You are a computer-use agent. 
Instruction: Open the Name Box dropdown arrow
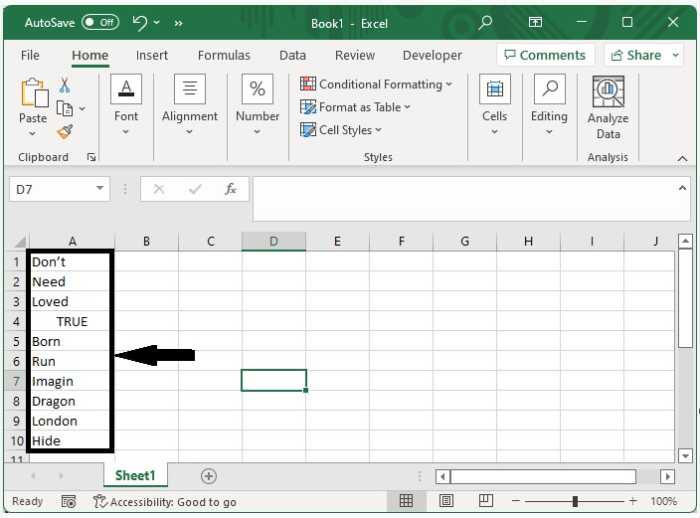click(x=100, y=188)
